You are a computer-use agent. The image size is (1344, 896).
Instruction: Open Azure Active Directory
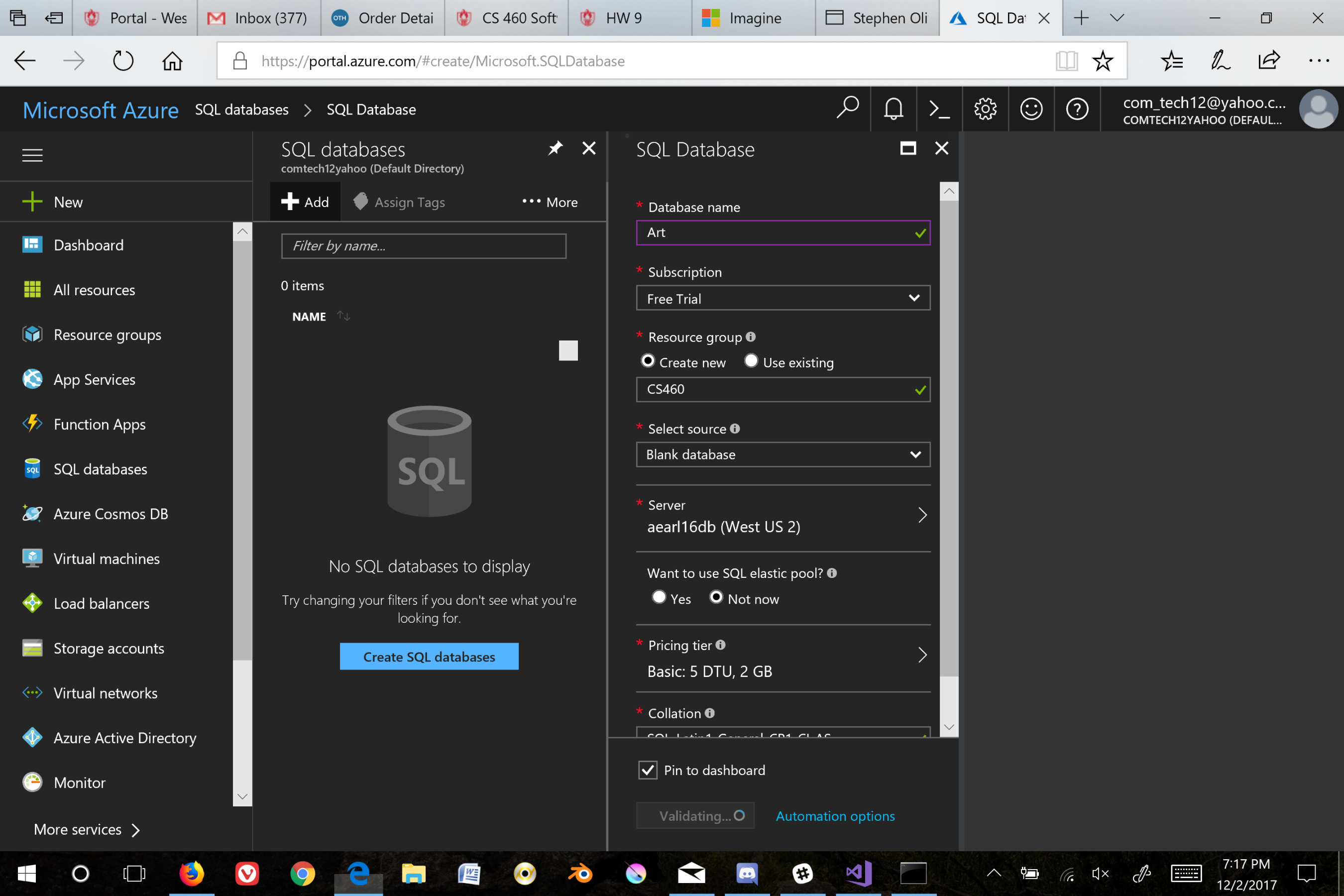click(124, 738)
